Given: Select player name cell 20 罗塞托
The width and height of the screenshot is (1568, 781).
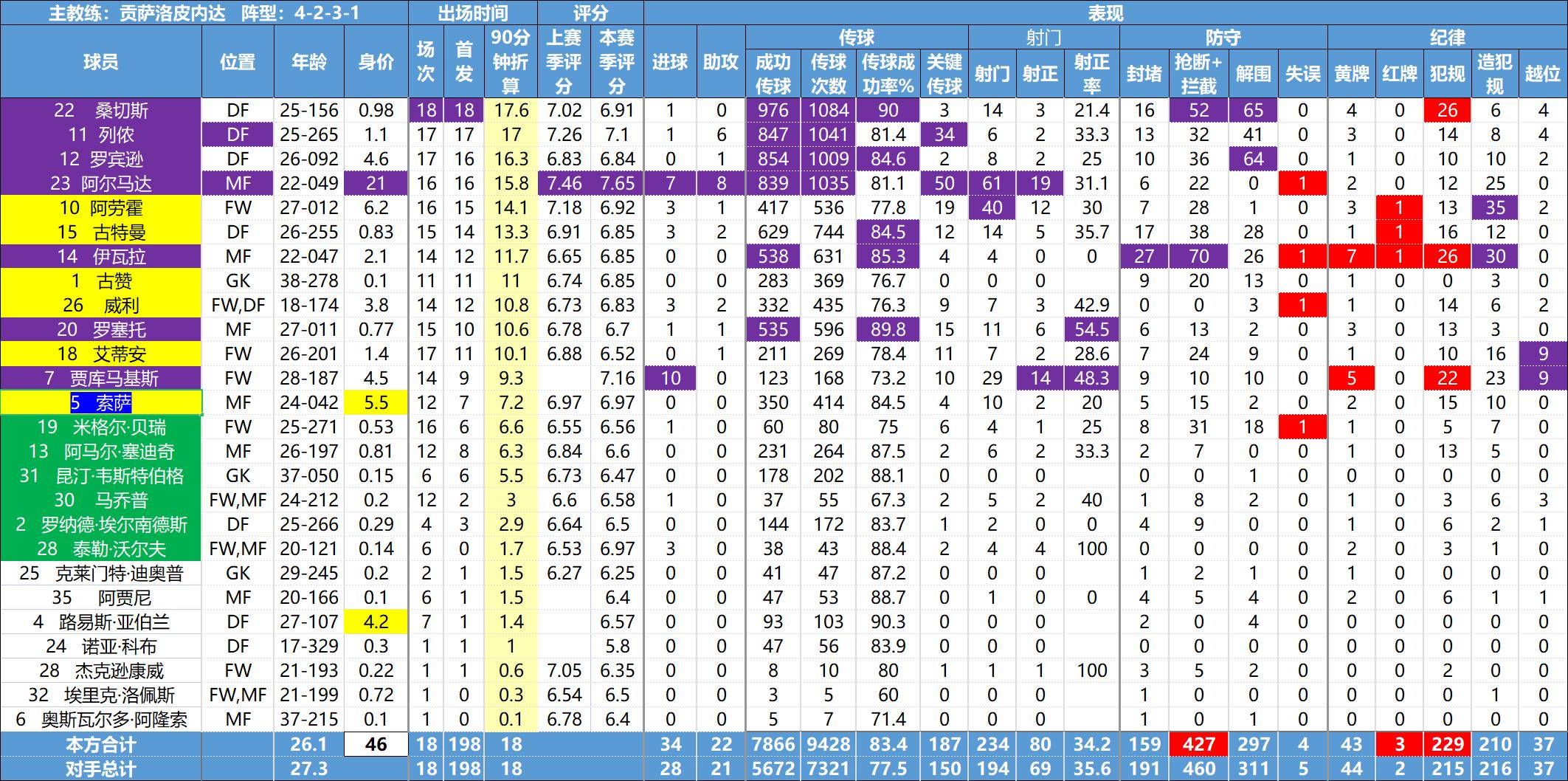Looking at the screenshot, I should pyautogui.click(x=101, y=329).
